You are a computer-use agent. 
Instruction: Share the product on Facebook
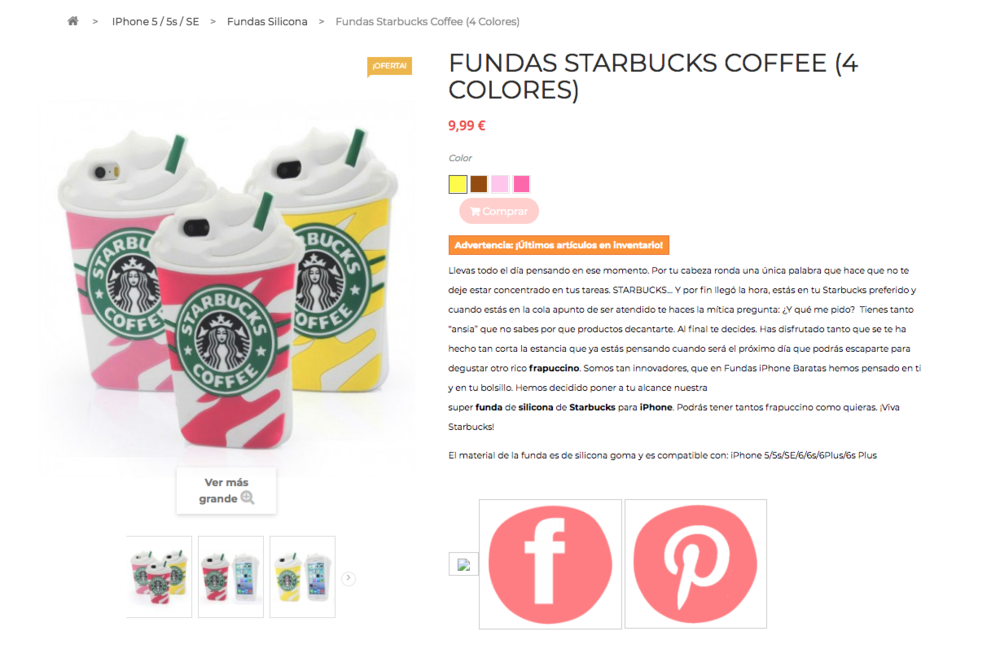tap(550, 564)
